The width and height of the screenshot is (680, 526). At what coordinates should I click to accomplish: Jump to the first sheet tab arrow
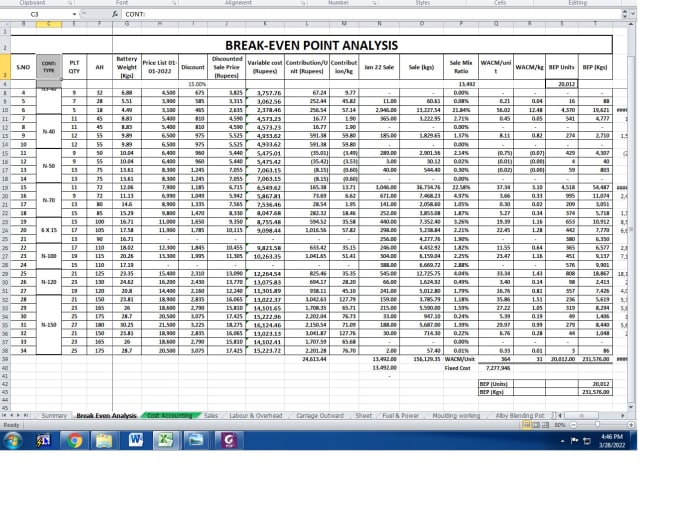coord(4,415)
